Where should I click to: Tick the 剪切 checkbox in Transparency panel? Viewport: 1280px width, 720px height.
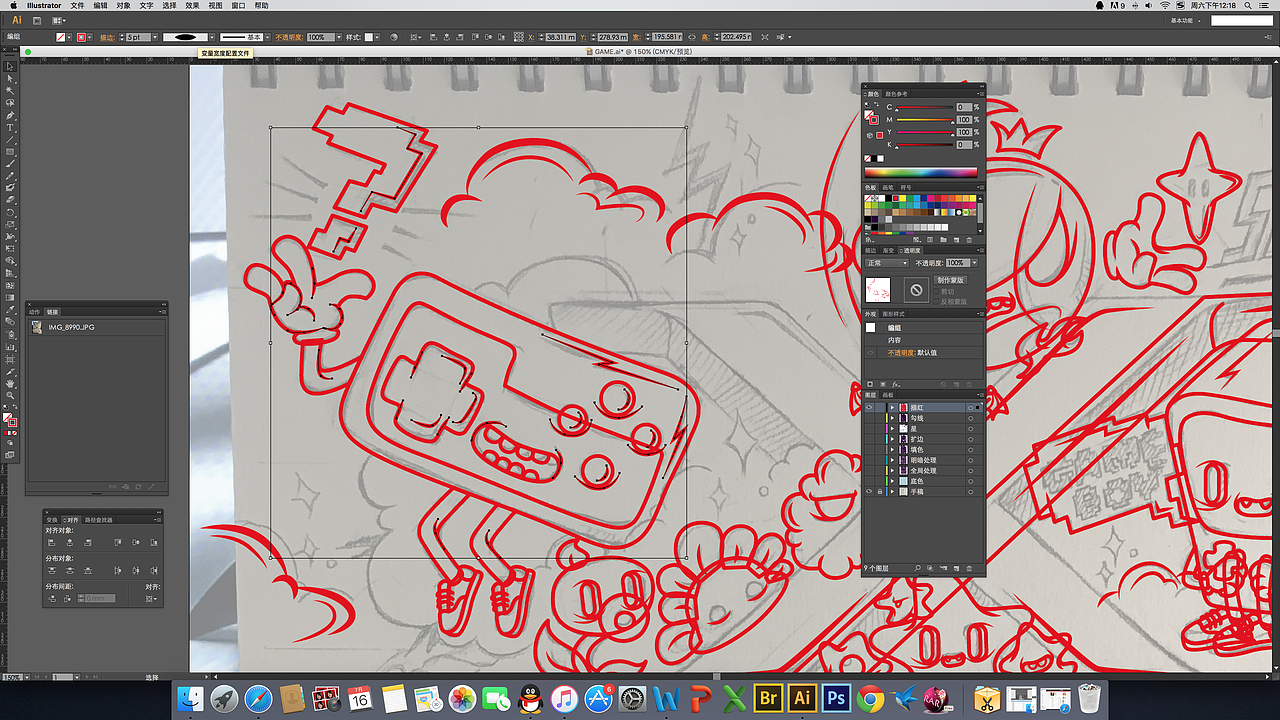tap(936, 292)
